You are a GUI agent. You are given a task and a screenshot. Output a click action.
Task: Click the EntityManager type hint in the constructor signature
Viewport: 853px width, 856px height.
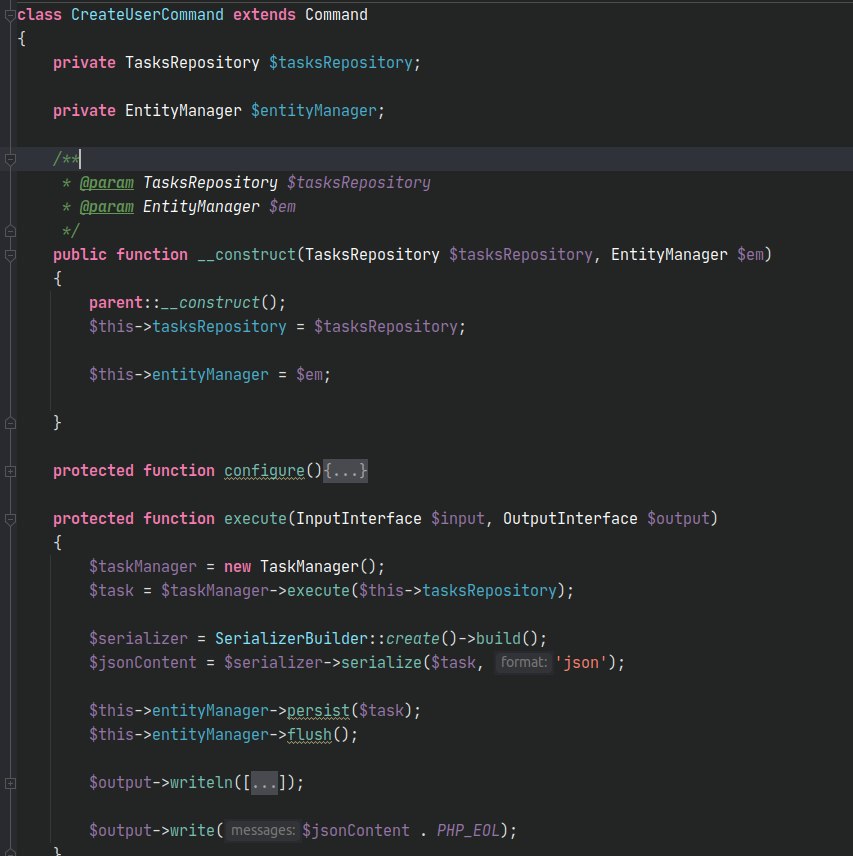click(x=669, y=255)
